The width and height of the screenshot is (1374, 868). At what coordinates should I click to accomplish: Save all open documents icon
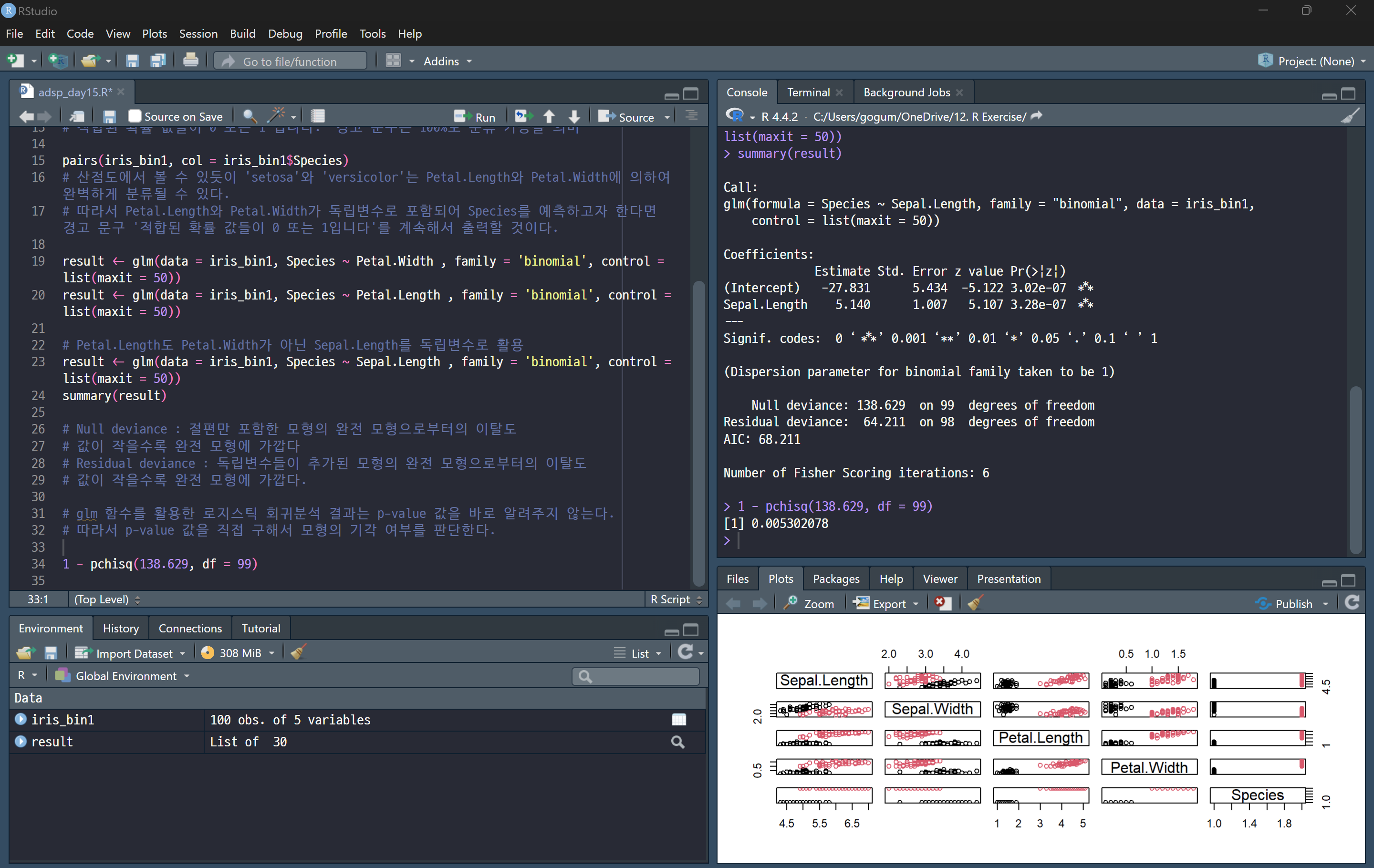pyautogui.click(x=158, y=61)
